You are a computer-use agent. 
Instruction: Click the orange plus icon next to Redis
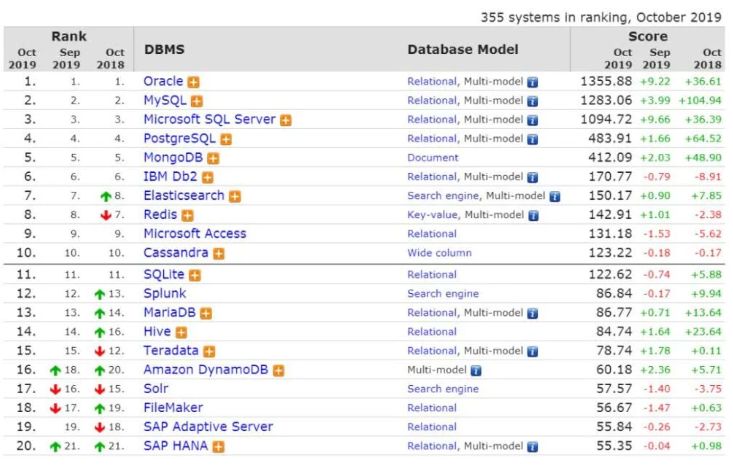187,215
